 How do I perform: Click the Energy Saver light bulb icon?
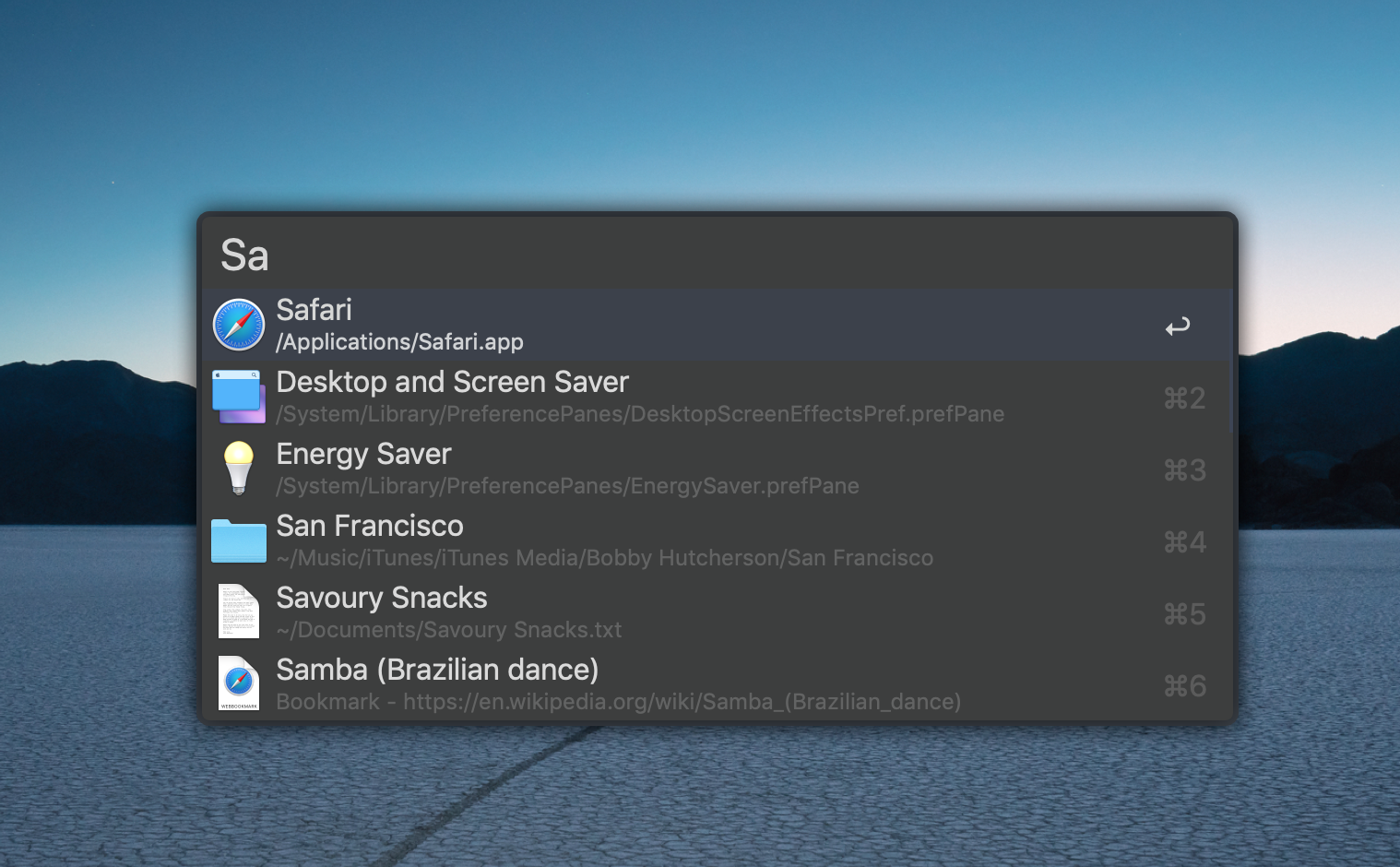point(239,469)
